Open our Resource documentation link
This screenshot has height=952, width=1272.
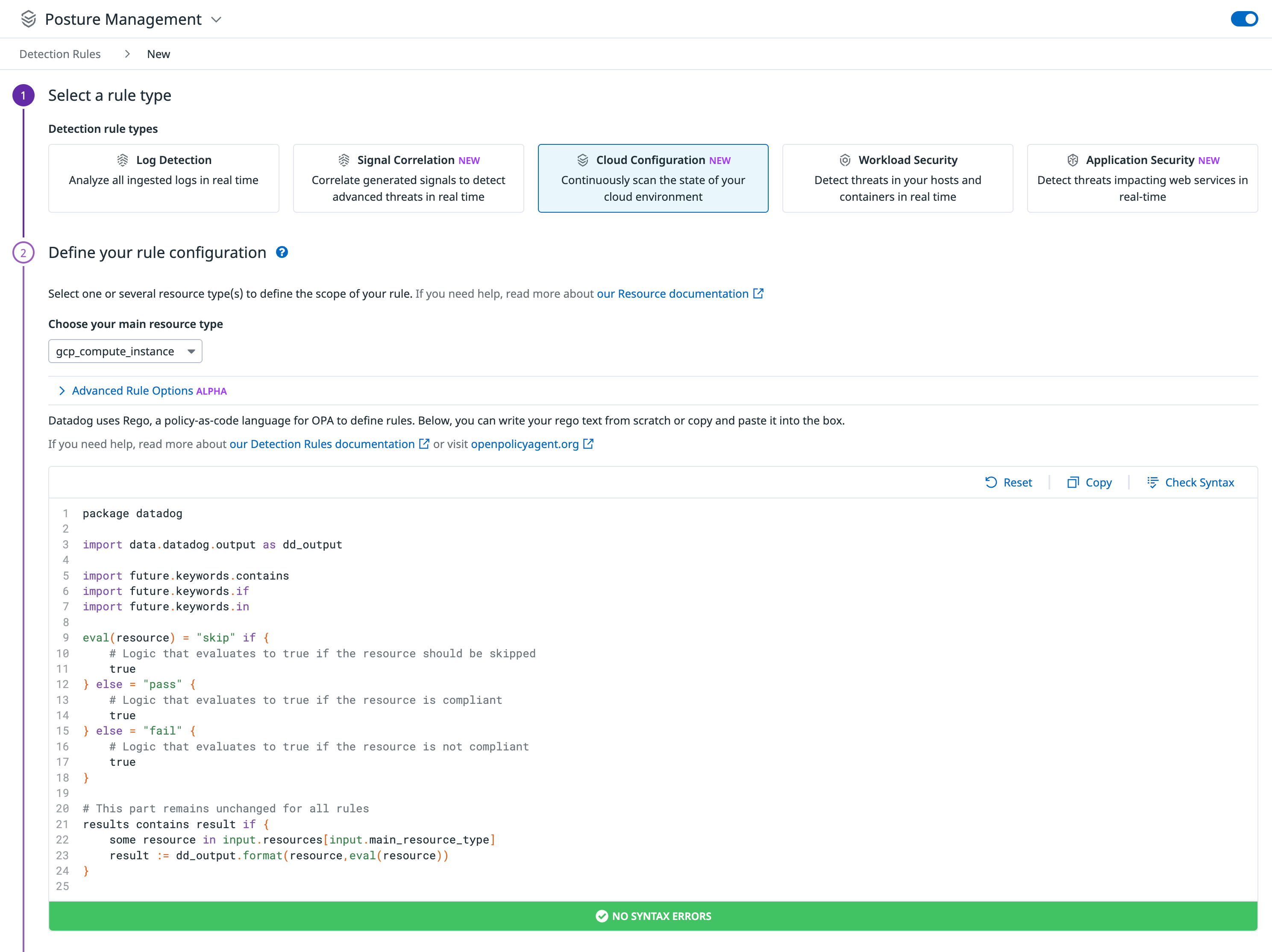[672, 294]
